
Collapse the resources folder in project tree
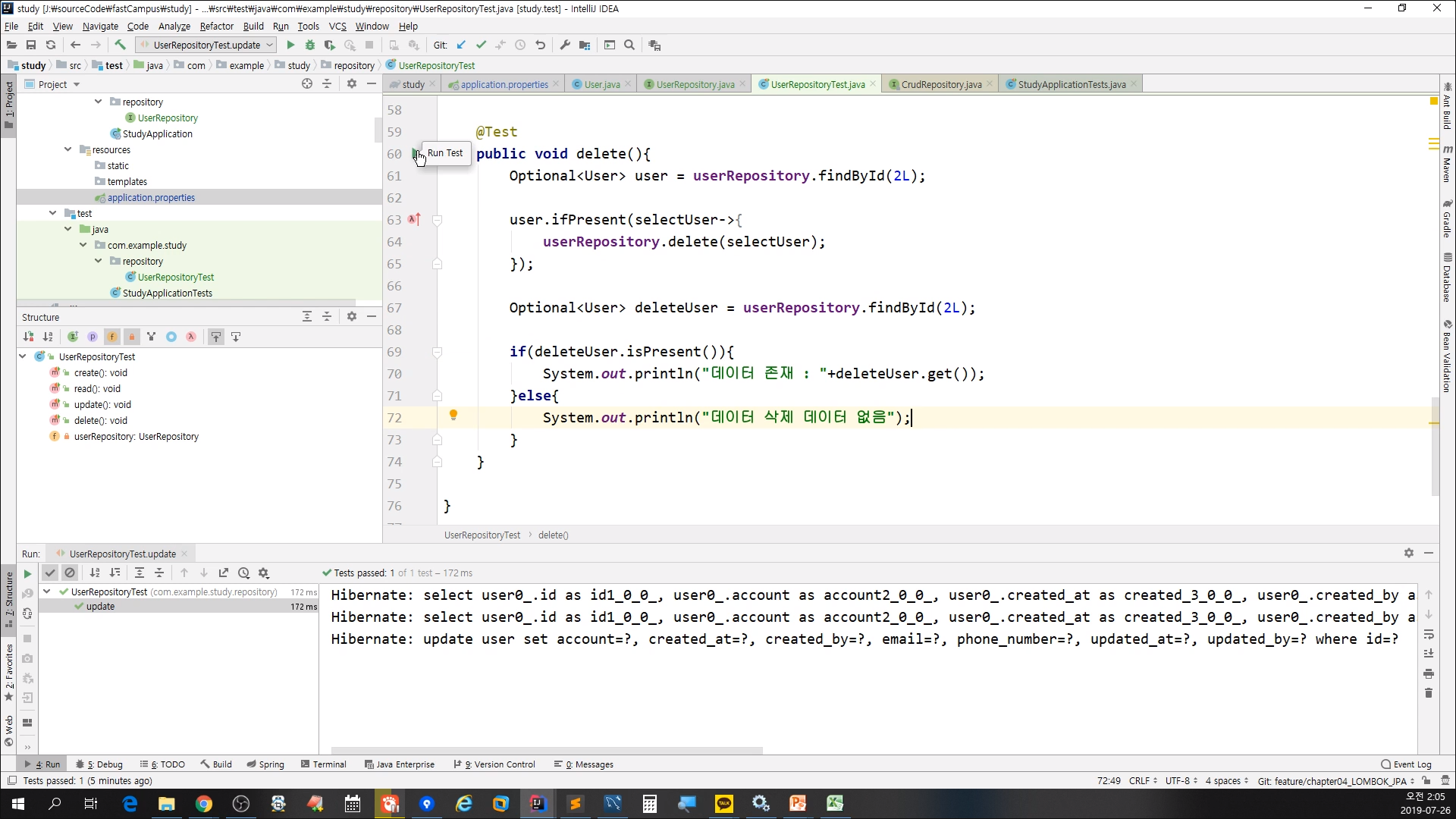(68, 149)
